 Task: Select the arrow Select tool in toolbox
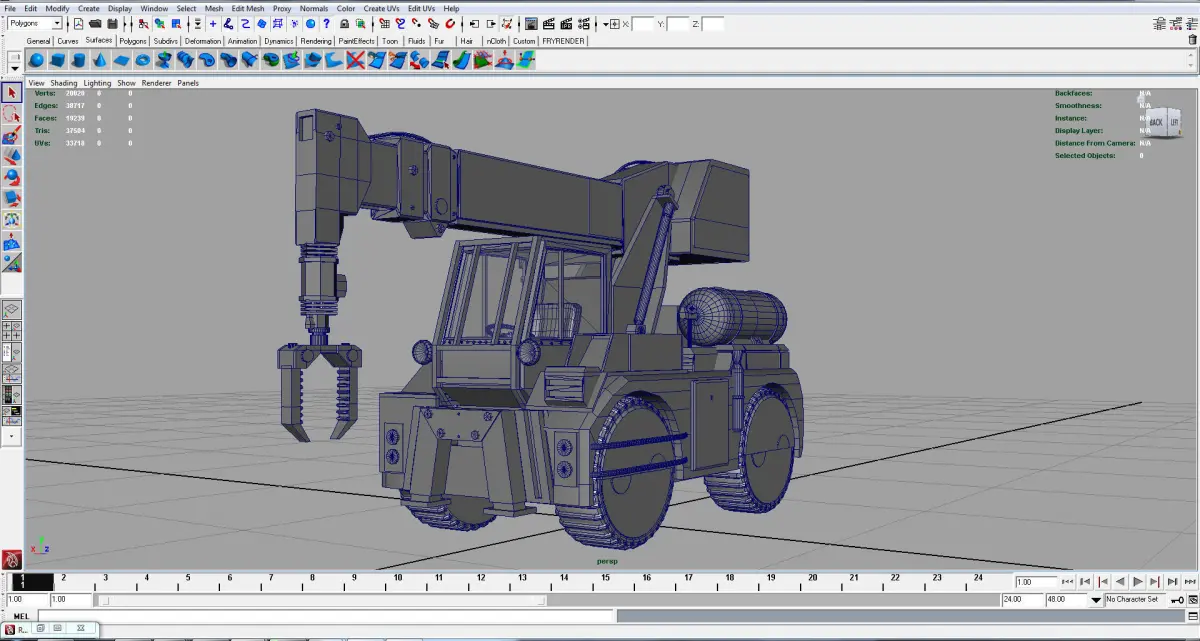point(12,93)
